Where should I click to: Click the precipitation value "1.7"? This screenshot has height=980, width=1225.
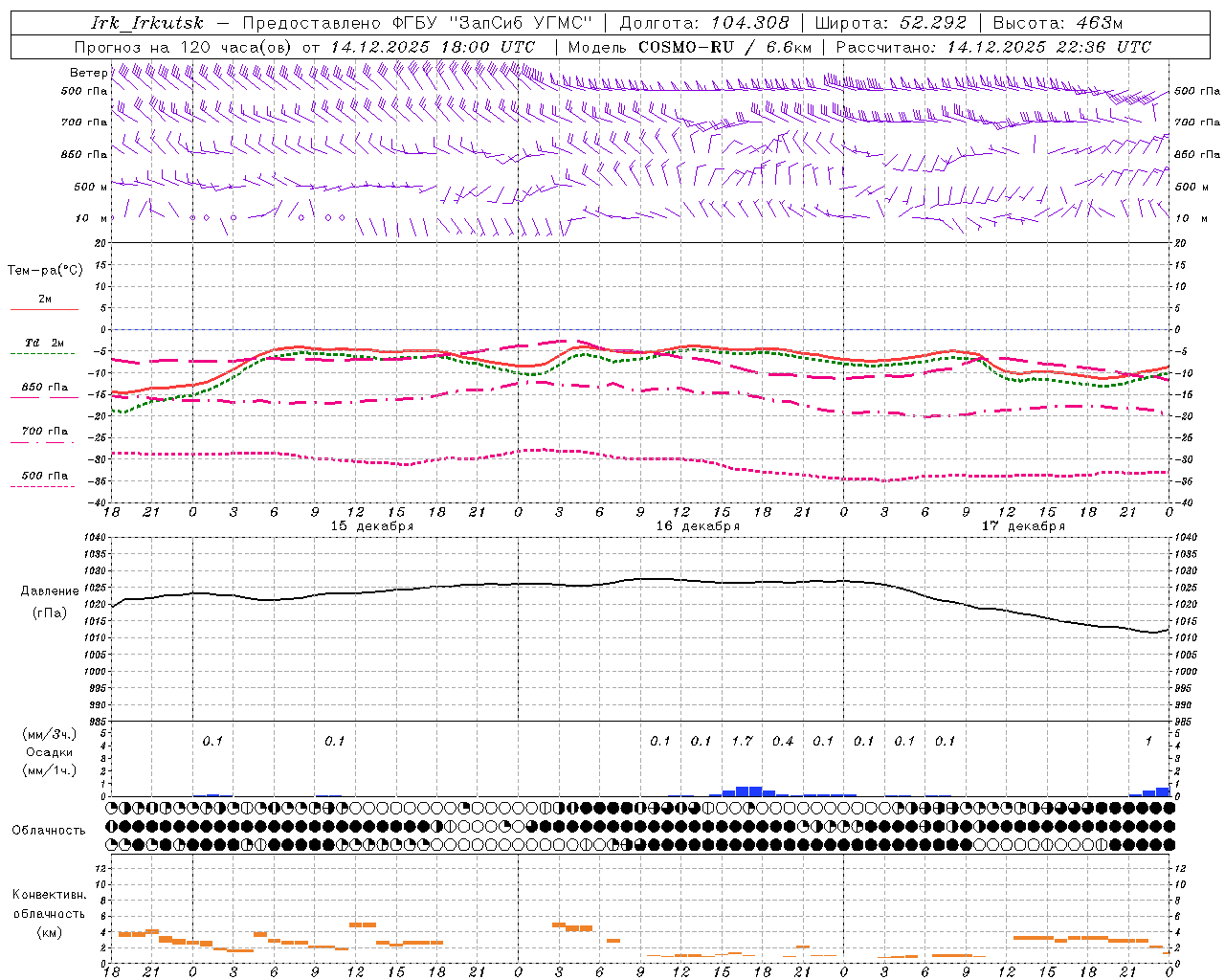point(742,741)
